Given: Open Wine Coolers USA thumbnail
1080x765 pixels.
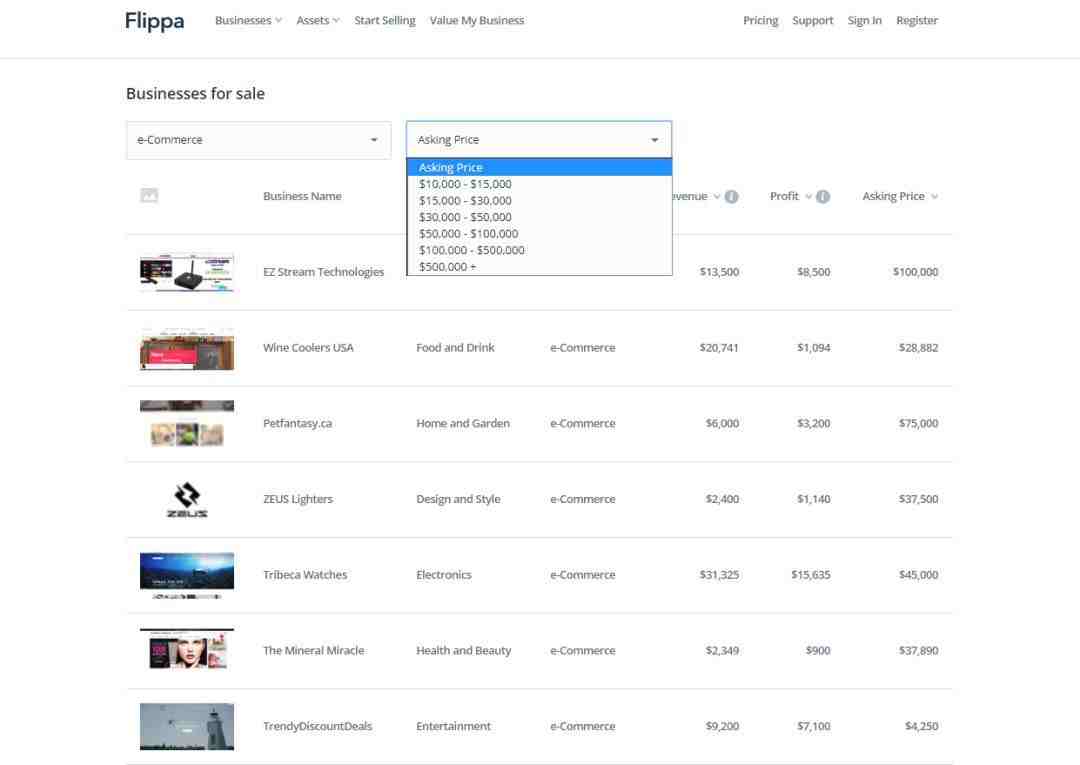Looking at the screenshot, I should click(x=187, y=349).
